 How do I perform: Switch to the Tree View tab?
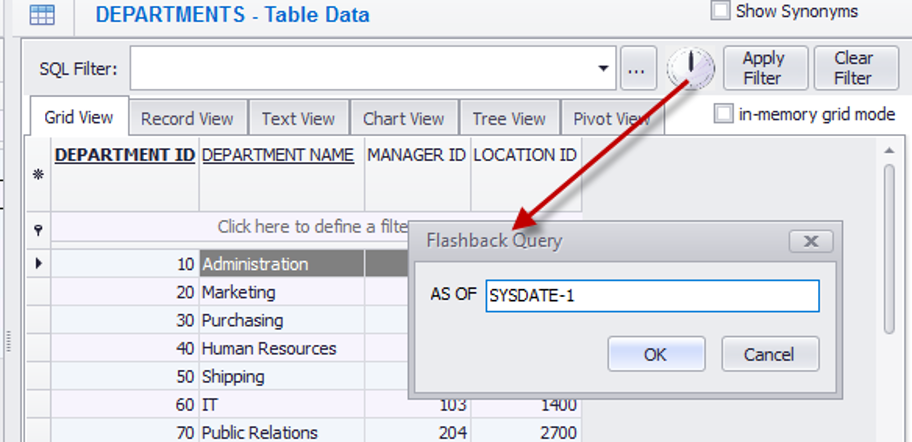tap(509, 118)
